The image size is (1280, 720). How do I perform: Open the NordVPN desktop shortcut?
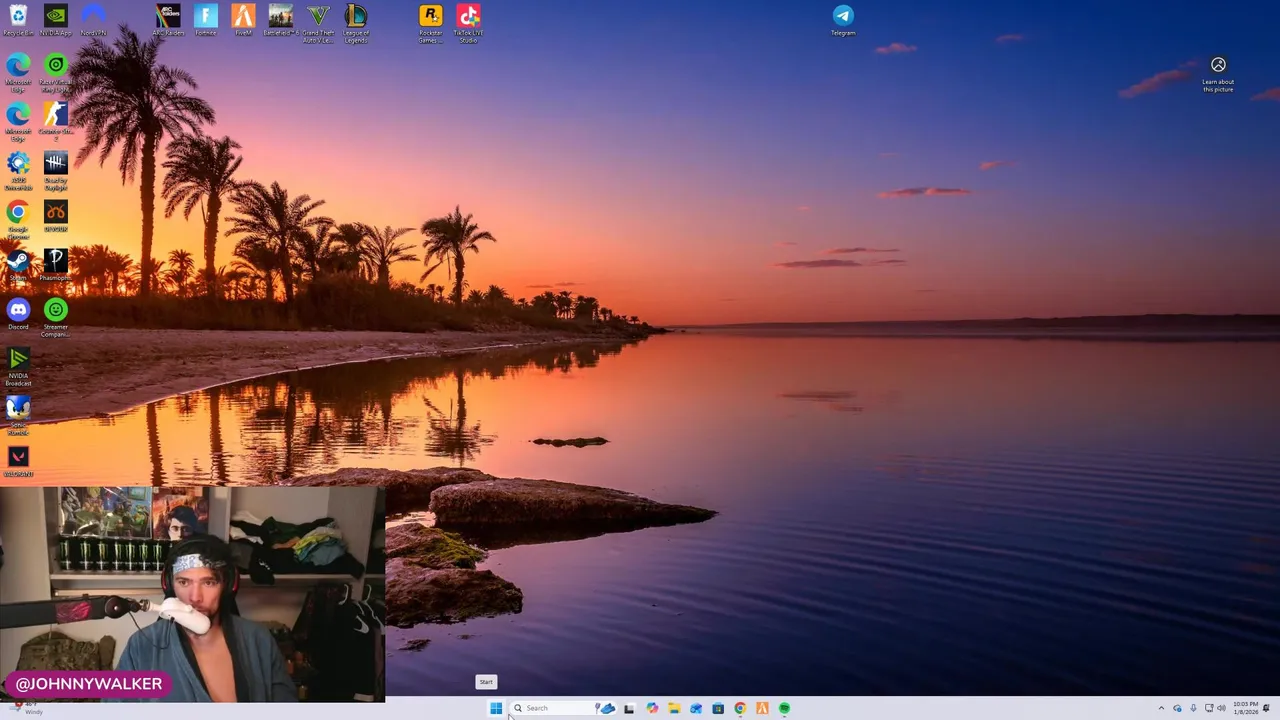point(93,20)
